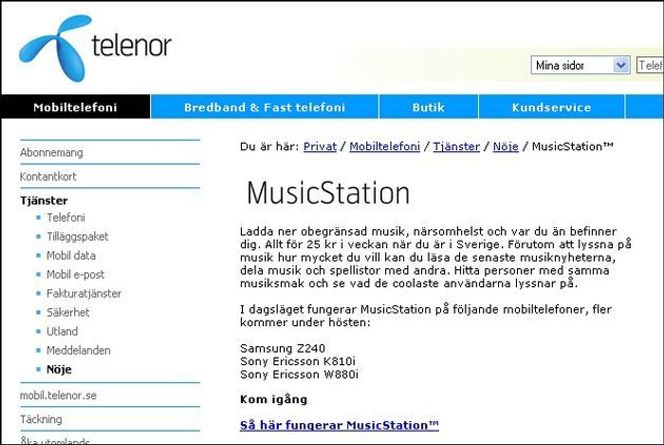Open the Mina sidor dropdown
Image resolution: width=664 pixels, height=445 pixels.
click(581, 65)
